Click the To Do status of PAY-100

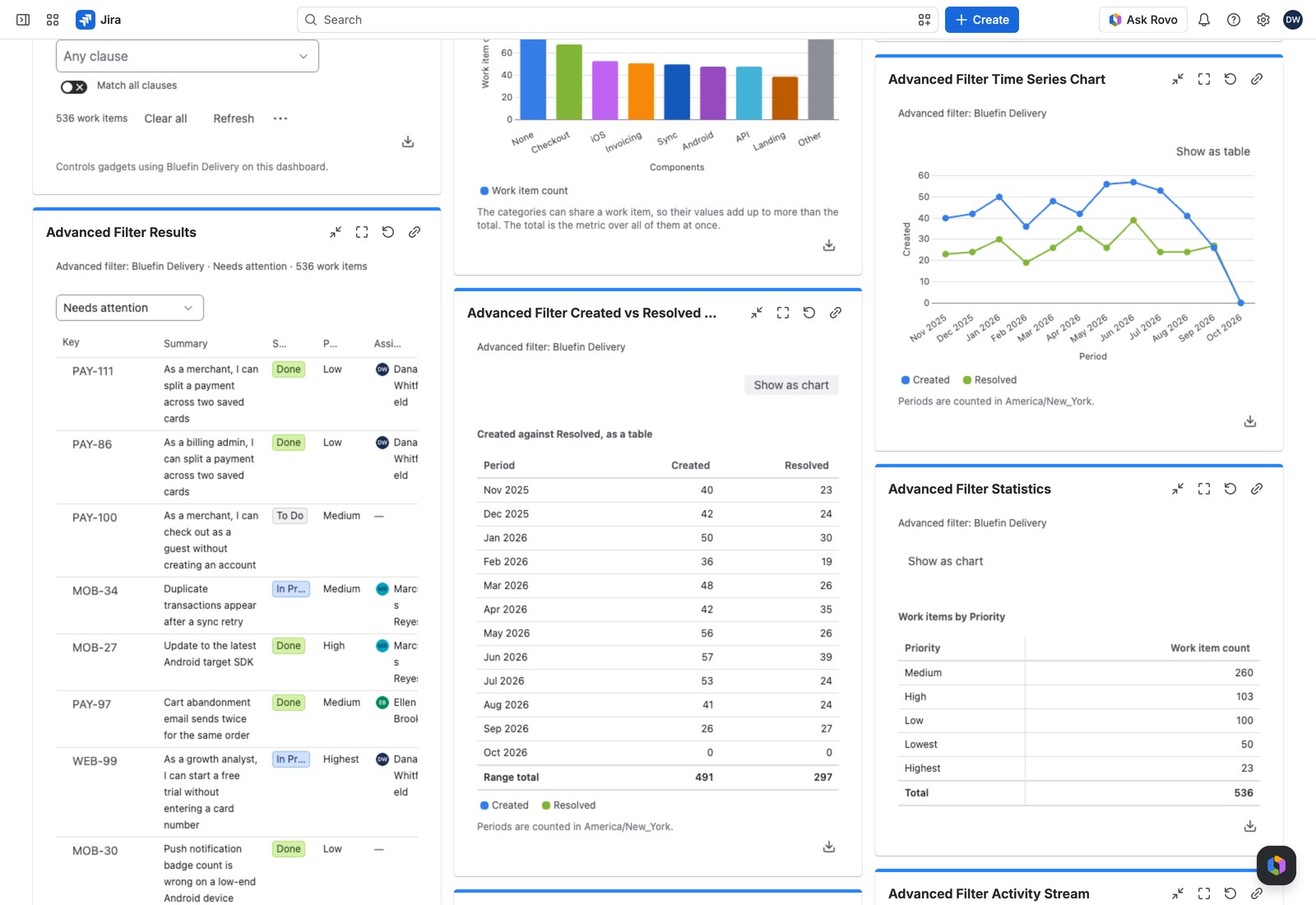[290, 516]
